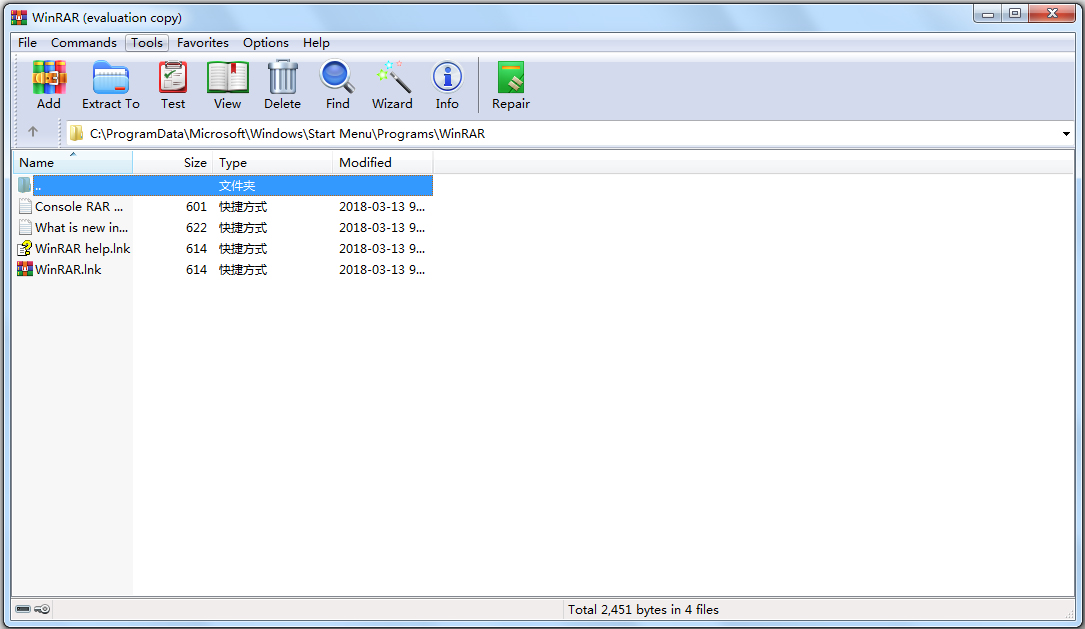The height and width of the screenshot is (629, 1085).
Task: Expand the address path dropdown arrow
Action: [1066, 134]
